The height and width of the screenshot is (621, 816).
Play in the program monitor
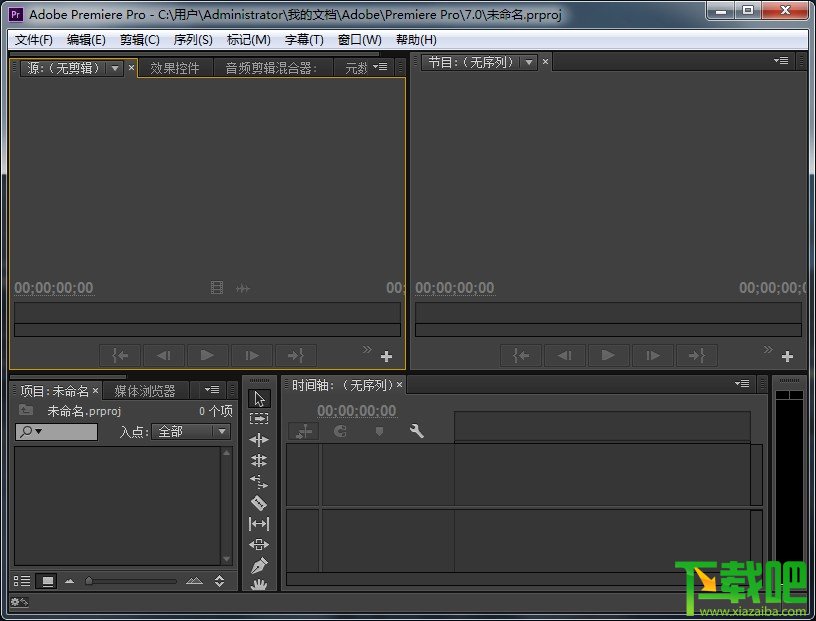[608, 355]
